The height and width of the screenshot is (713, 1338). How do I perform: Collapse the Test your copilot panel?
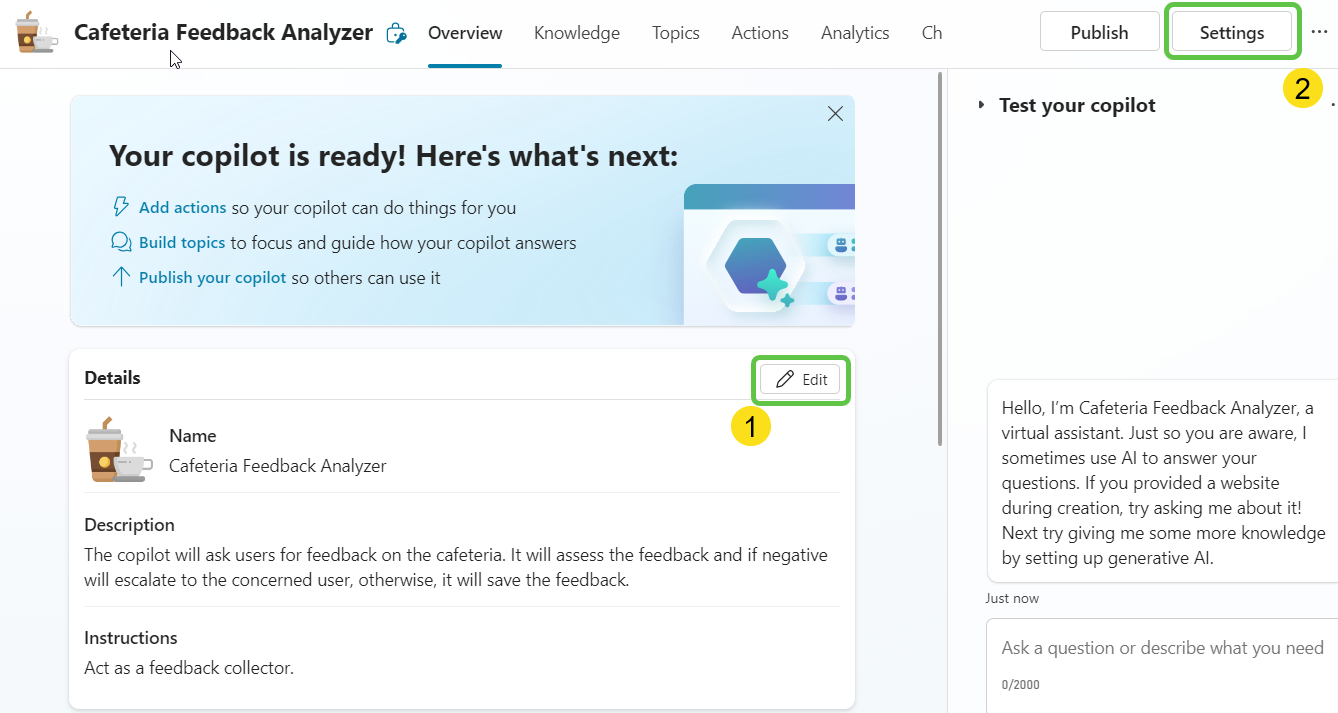coord(981,105)
